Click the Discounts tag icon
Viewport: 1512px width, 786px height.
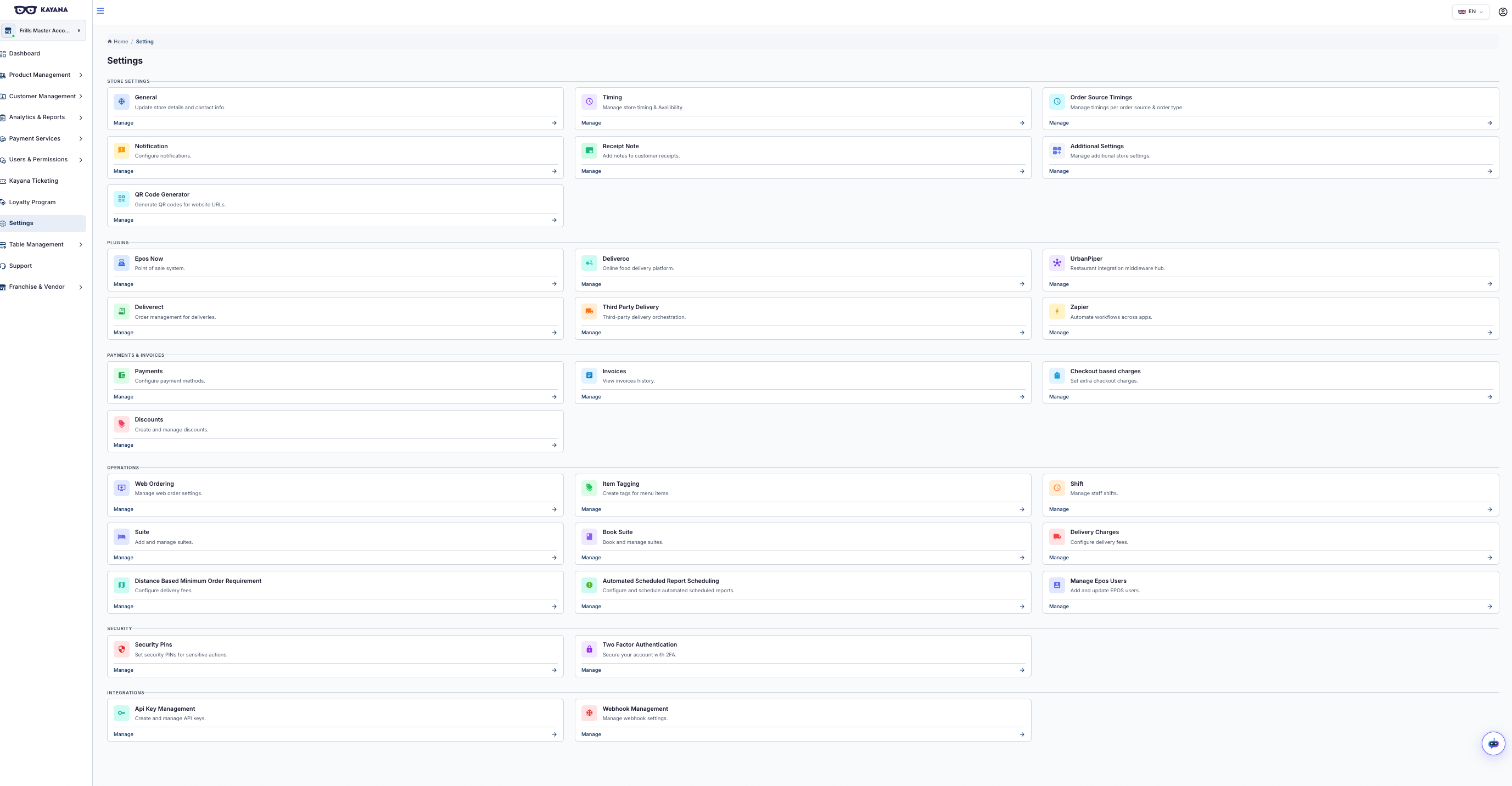pyautogui.click(x=121, y=424)
